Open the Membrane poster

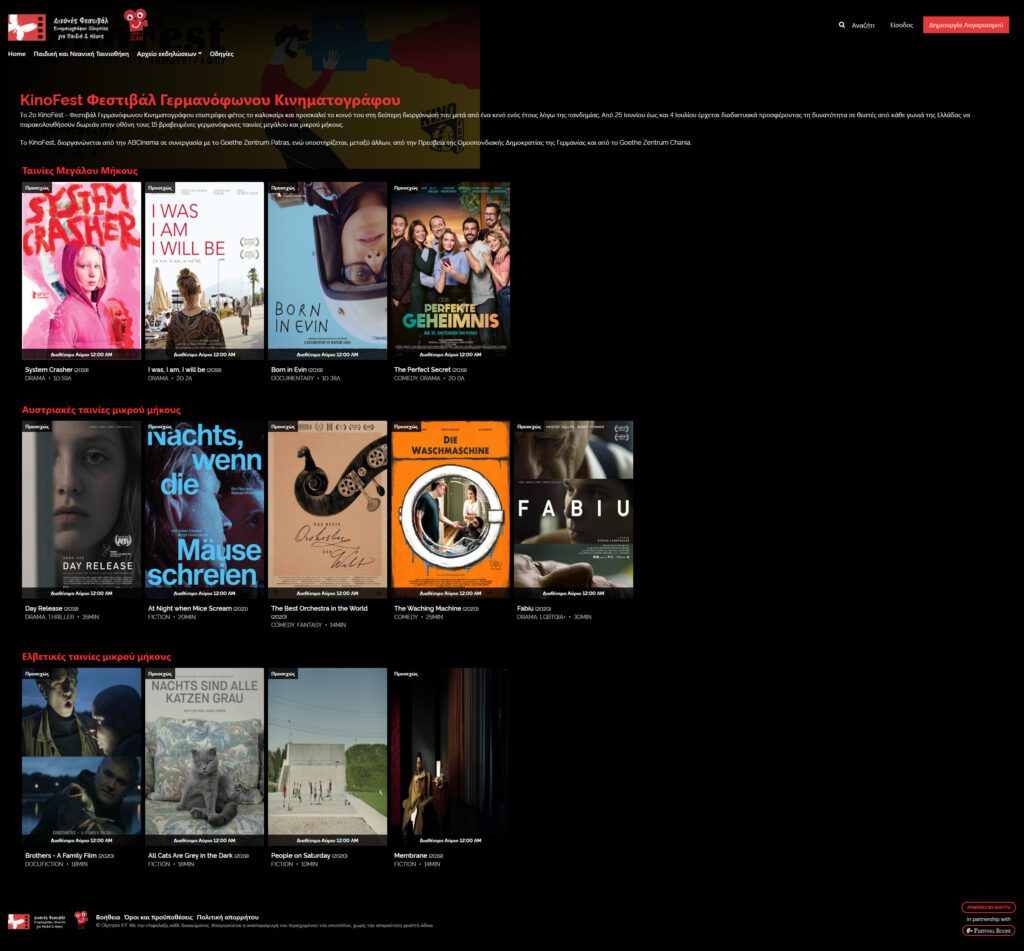coord(451,756)
